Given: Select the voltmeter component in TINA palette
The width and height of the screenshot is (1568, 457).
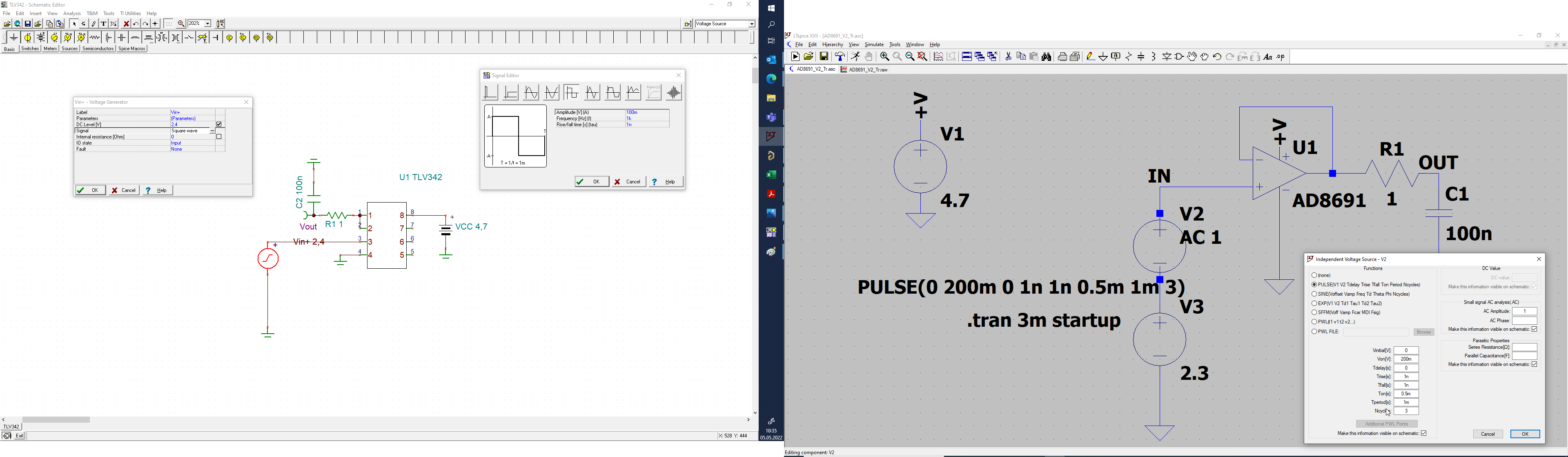Looking at the screenshot, I should pyautogui.click(x=67, y=38).
